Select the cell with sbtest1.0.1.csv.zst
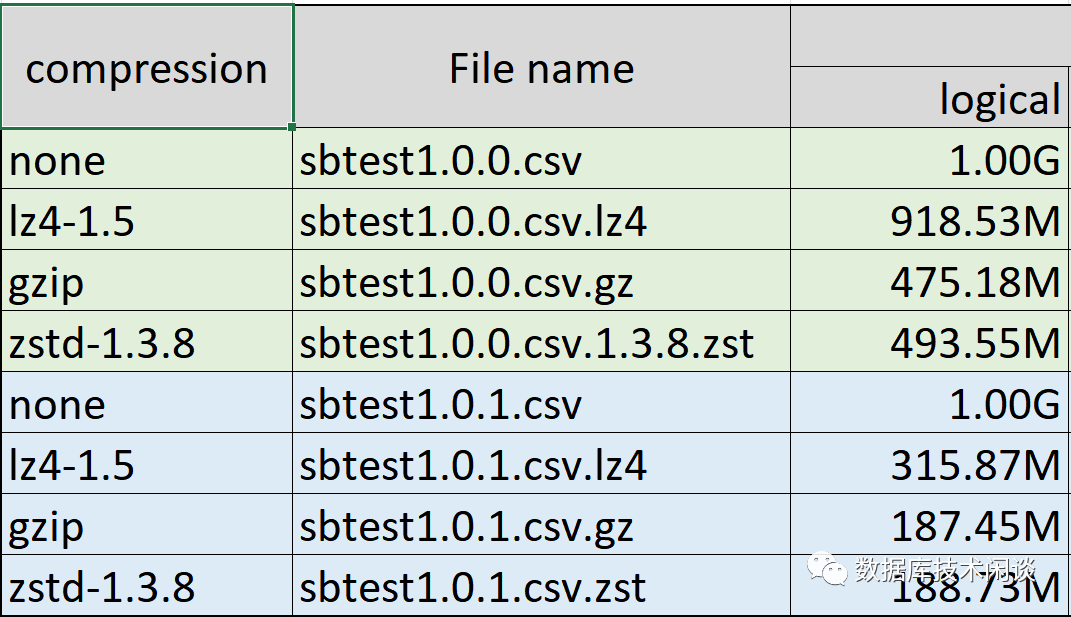This screenshot has width=1071, height=617. tap(541, 587)
